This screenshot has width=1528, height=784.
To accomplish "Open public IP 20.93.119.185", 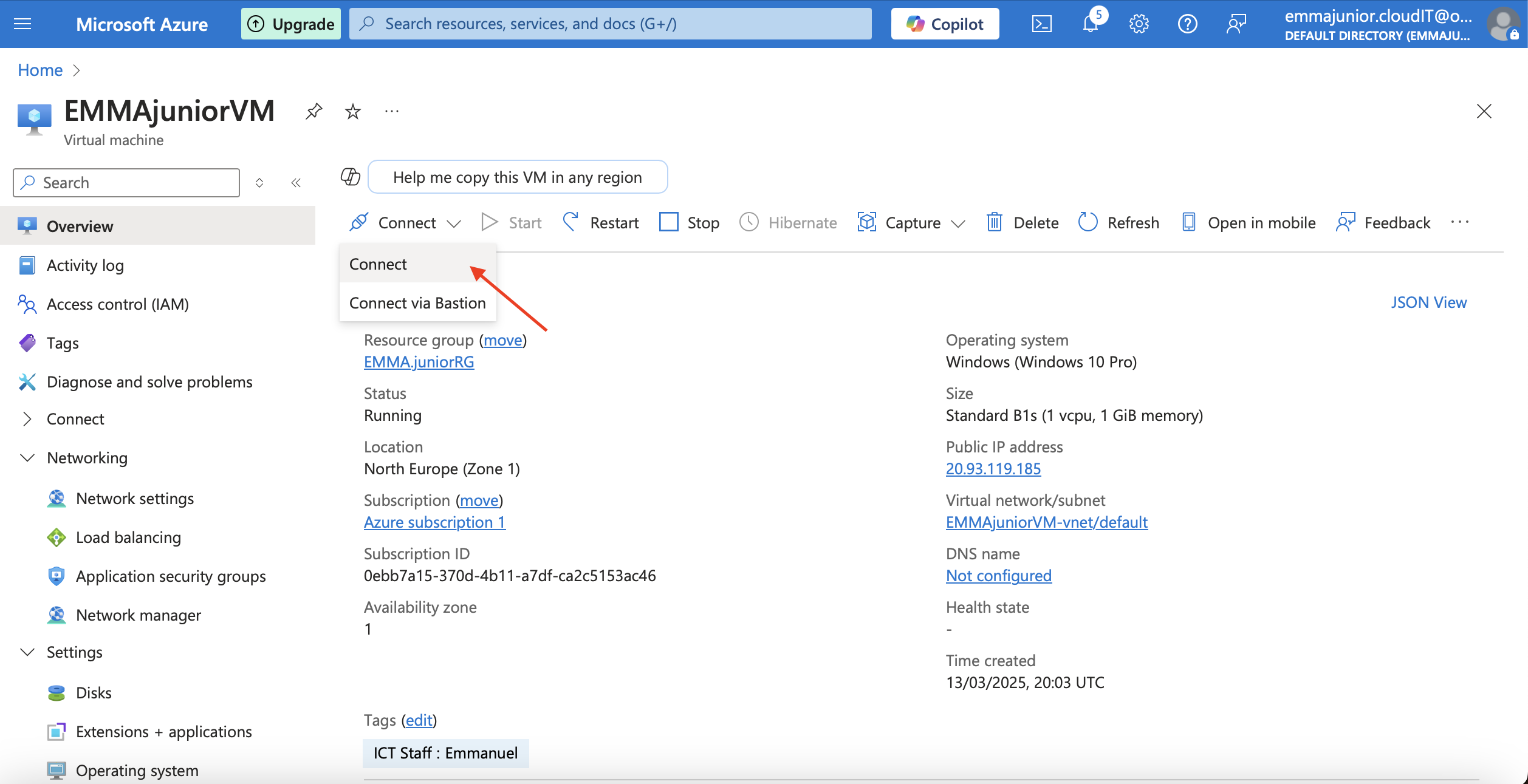I will (993, 469).
